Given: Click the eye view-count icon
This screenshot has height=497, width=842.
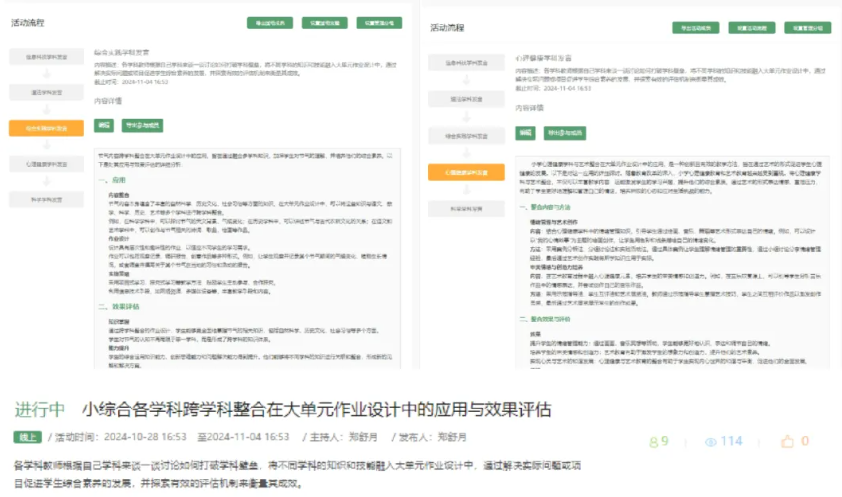Looking at the screenshot, I should click(x=711, y=441).
